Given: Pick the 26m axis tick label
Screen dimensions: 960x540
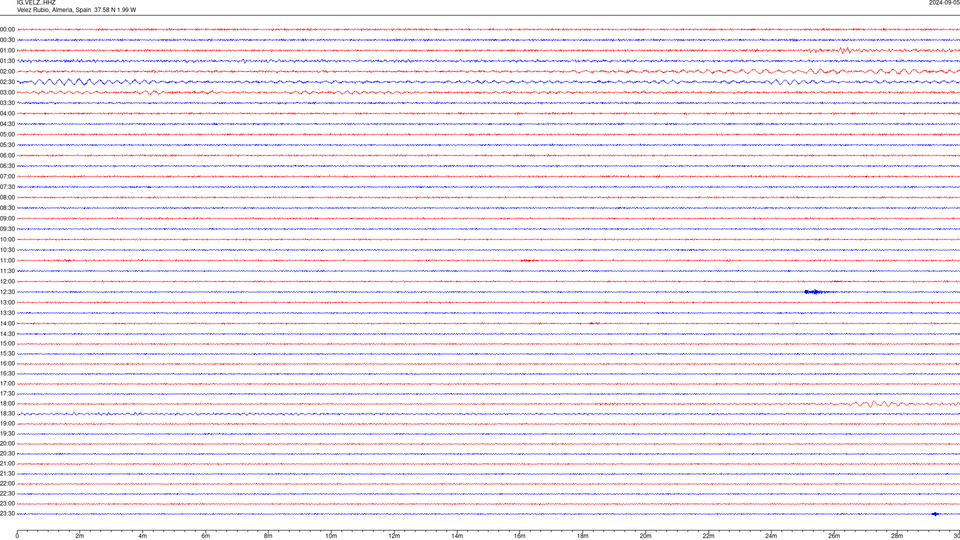Looking at the screenshot, I should coord(834,536).
